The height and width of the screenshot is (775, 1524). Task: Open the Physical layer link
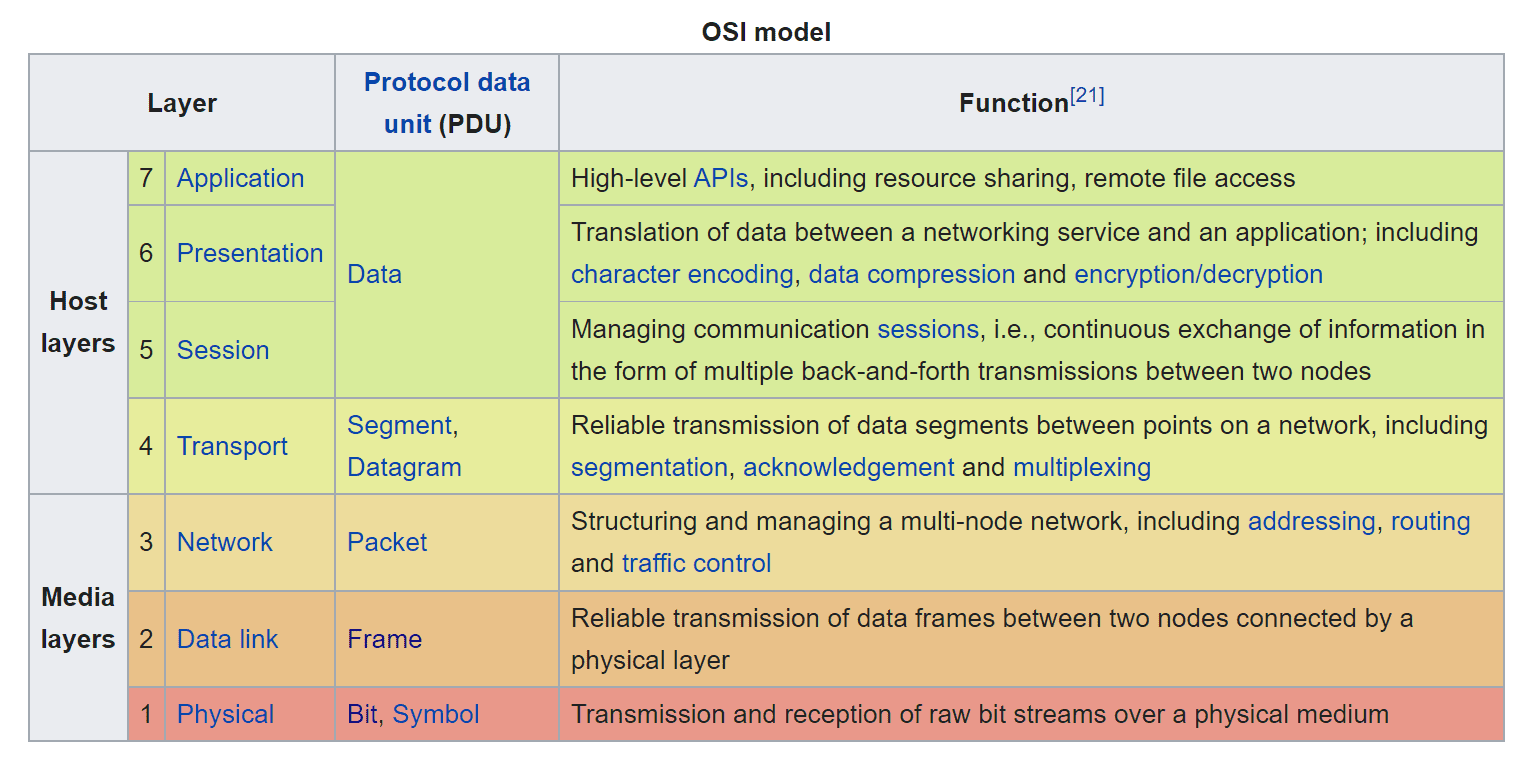226,714
